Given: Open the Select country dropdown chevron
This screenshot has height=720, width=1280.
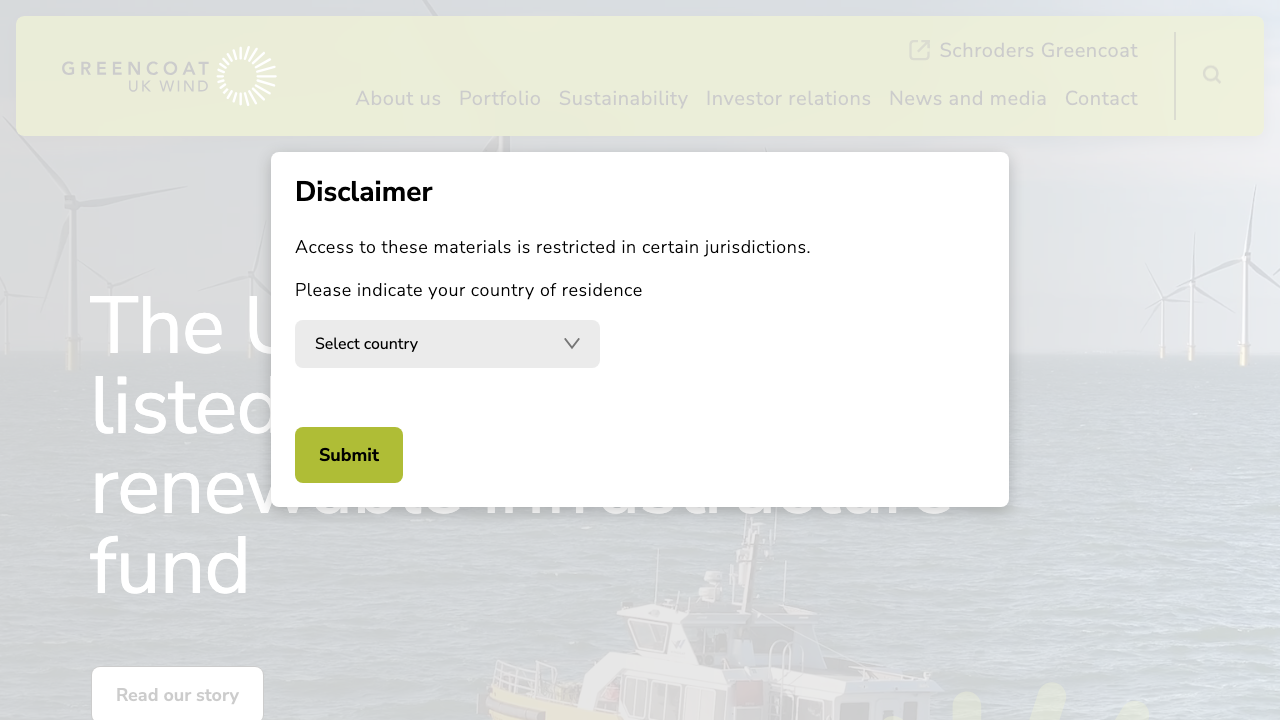Looking at the screenshot, I should coord(571,343).
